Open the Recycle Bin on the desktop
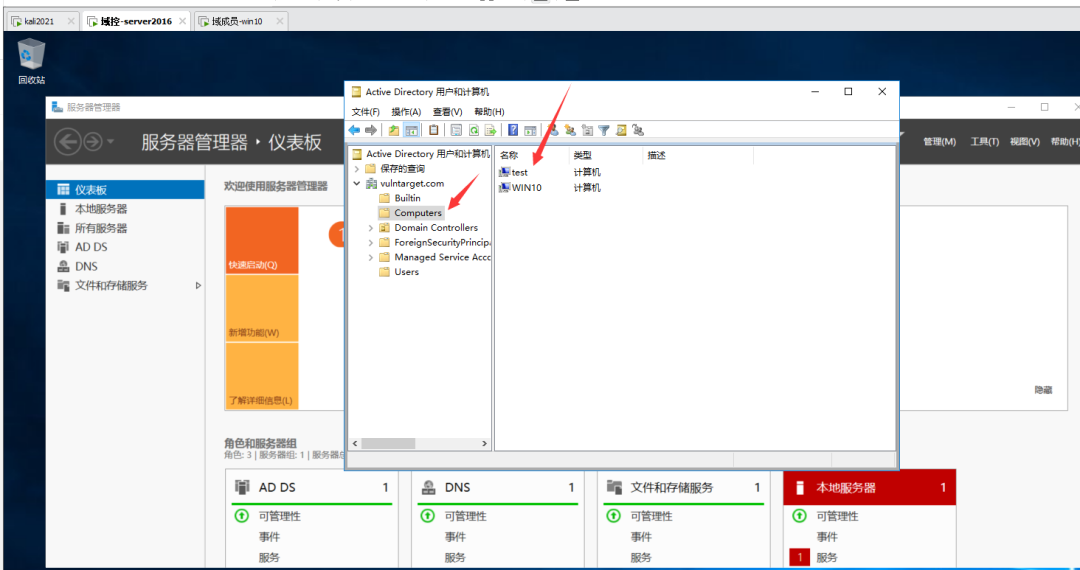The height and width of the screenshot is (570, 1080). click(x=31, y=61)
